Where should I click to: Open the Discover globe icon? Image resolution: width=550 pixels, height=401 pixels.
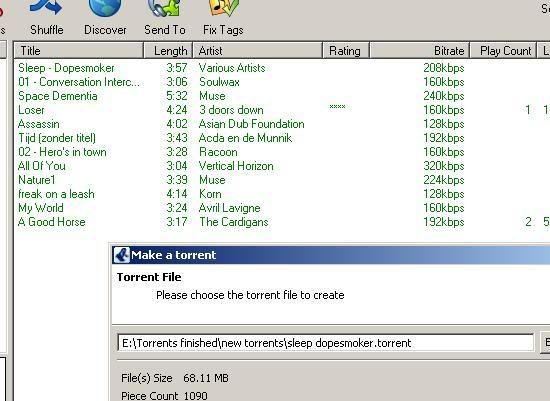pyautogui.click(x=105, y=7)
